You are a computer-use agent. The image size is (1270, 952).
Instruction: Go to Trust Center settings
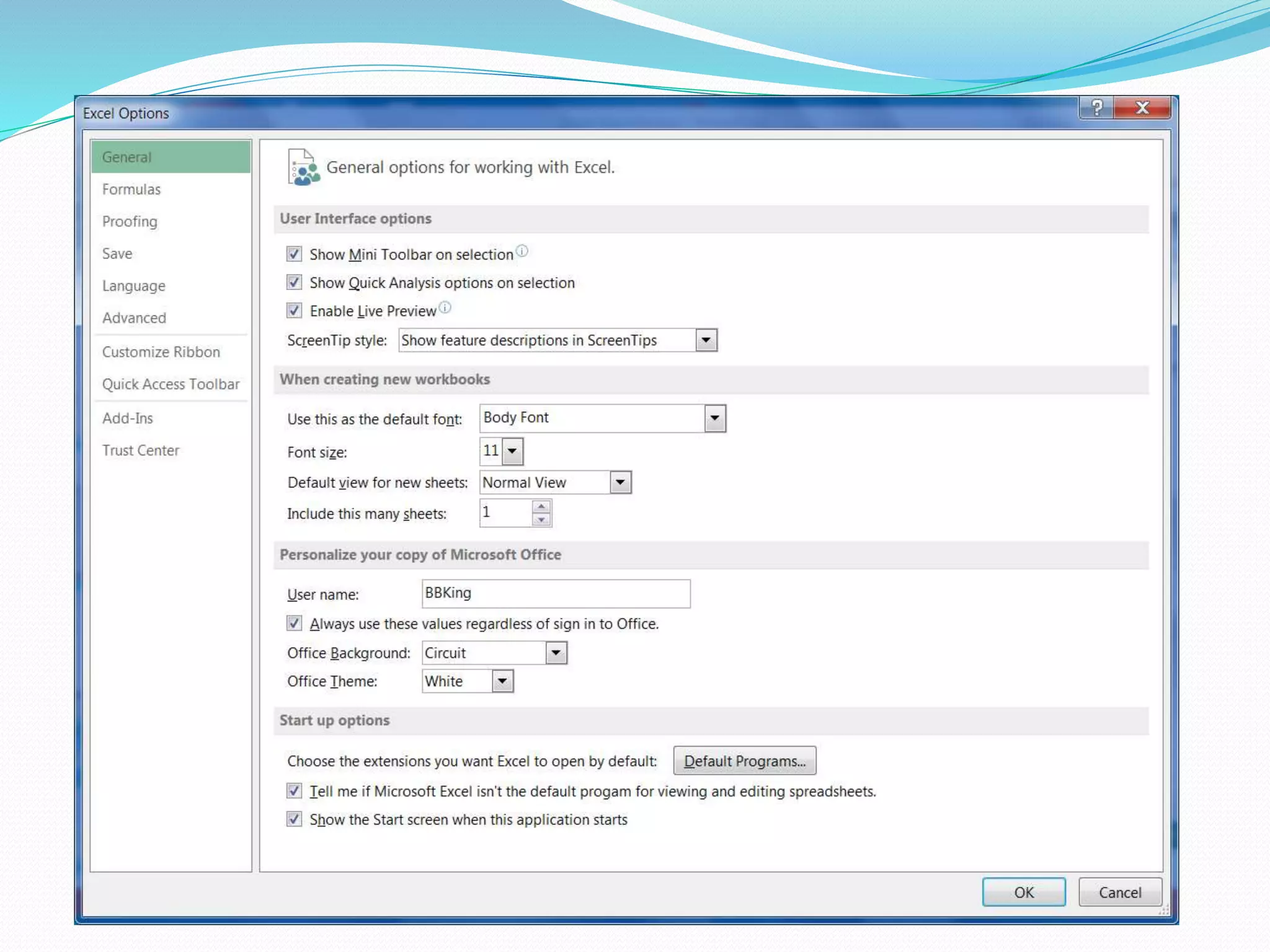click(x=141, y=451)
